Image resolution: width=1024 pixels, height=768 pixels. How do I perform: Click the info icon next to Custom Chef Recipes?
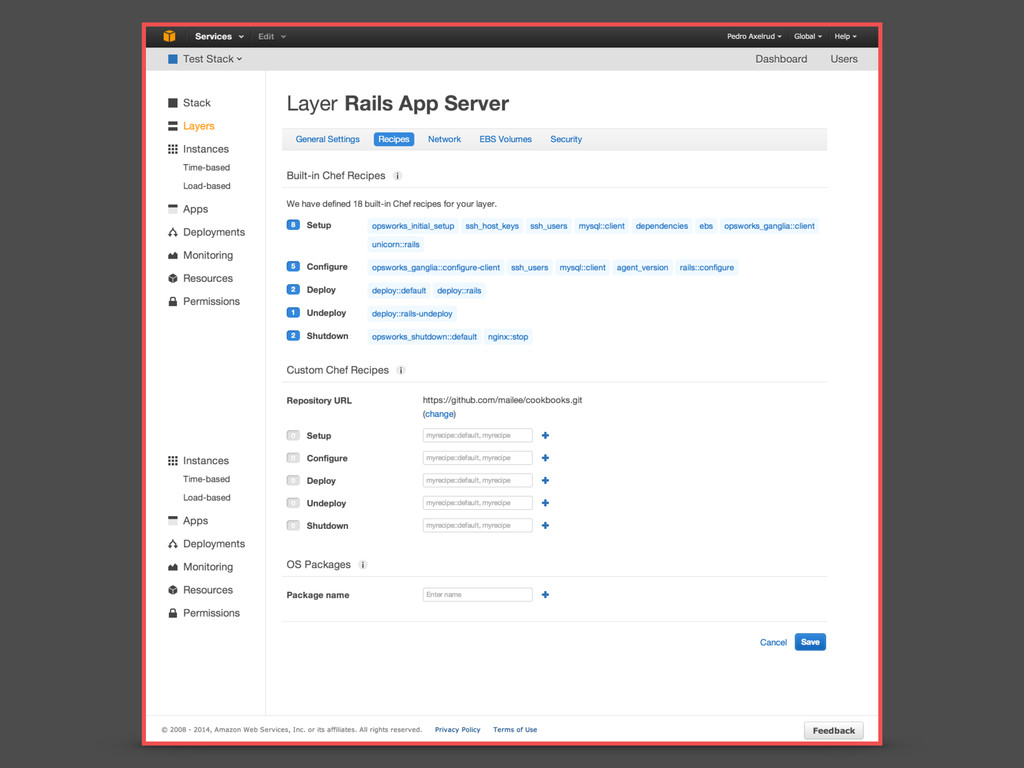(x=401, y=370)
